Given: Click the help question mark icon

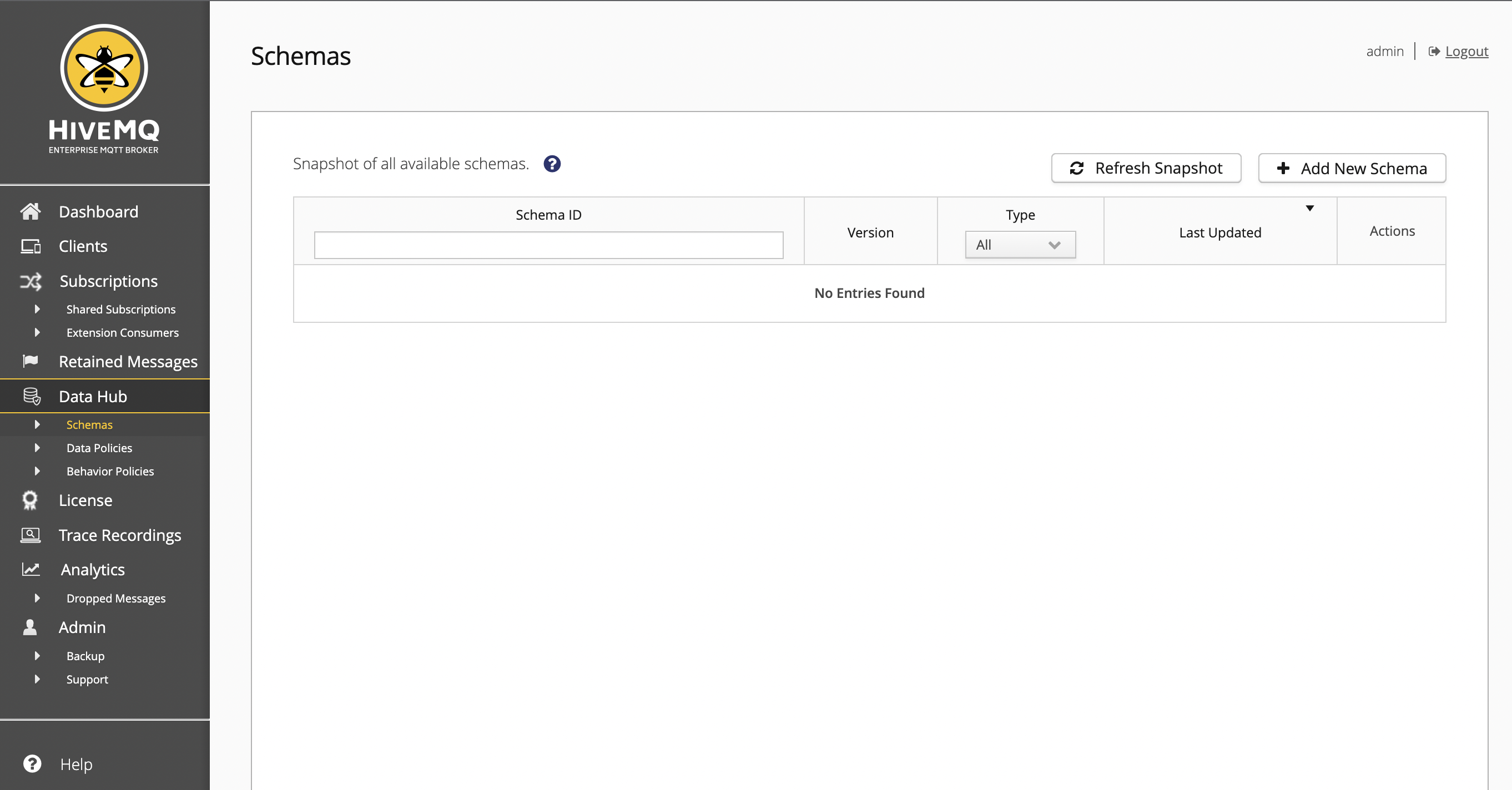Looking at the screenshot, I should click(553, 163).
